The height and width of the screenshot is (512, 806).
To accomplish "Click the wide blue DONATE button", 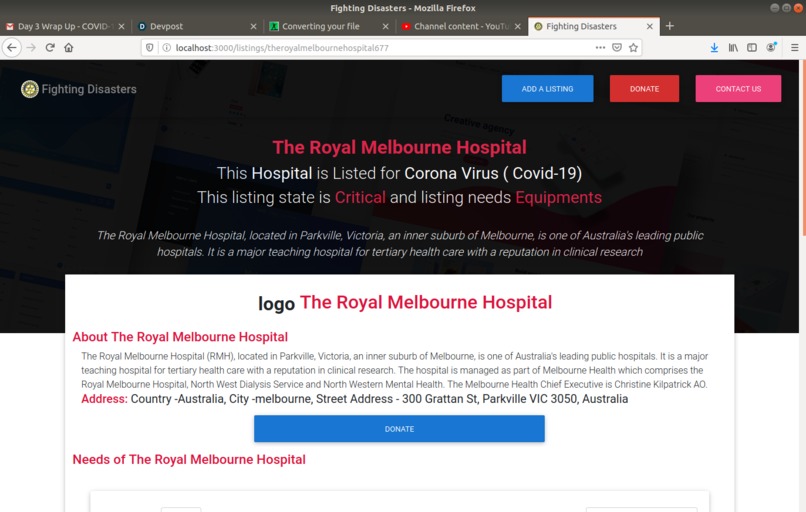I will point(399,429).
